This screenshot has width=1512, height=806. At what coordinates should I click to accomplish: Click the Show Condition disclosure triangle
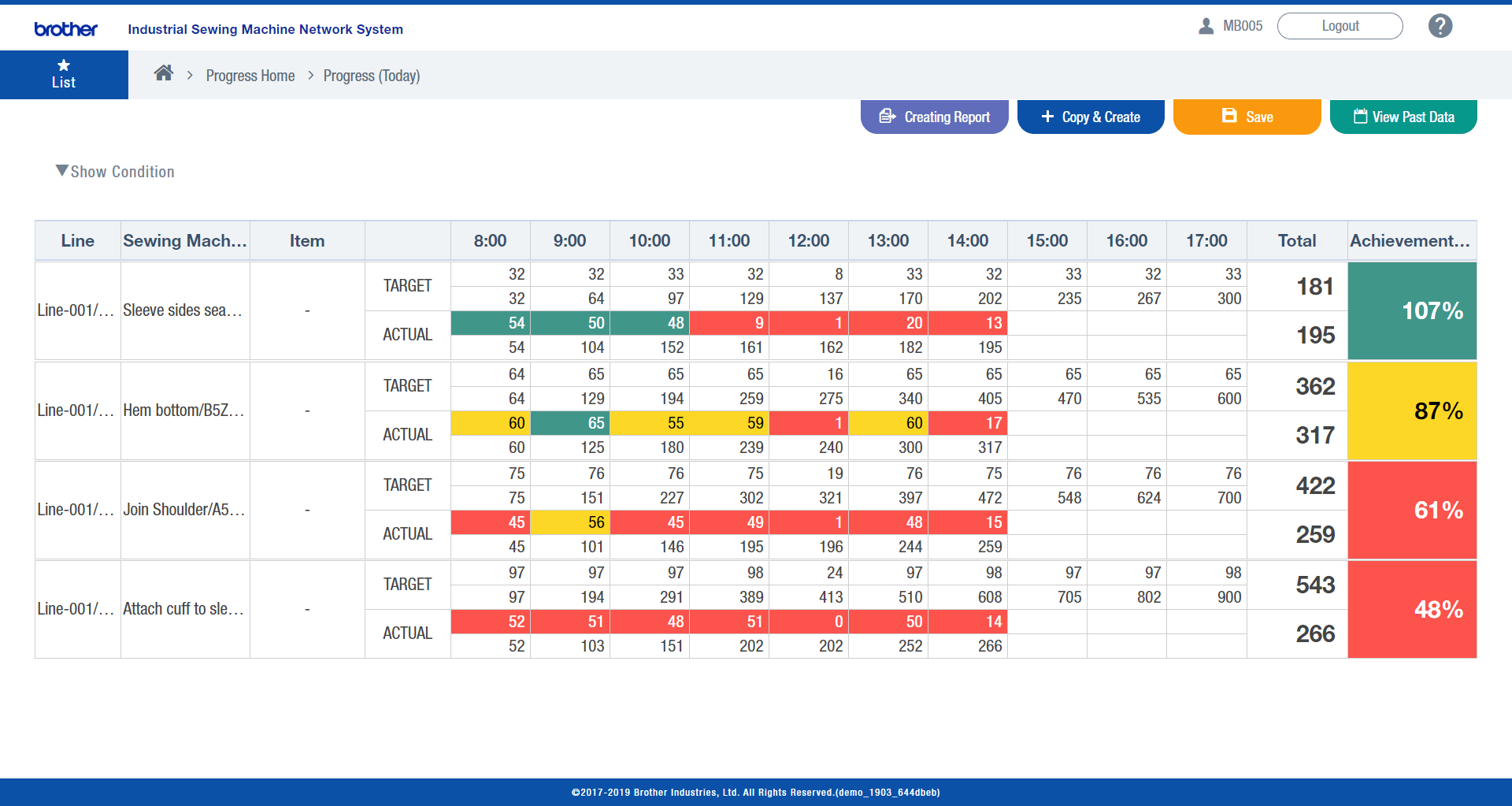(61, 170)
